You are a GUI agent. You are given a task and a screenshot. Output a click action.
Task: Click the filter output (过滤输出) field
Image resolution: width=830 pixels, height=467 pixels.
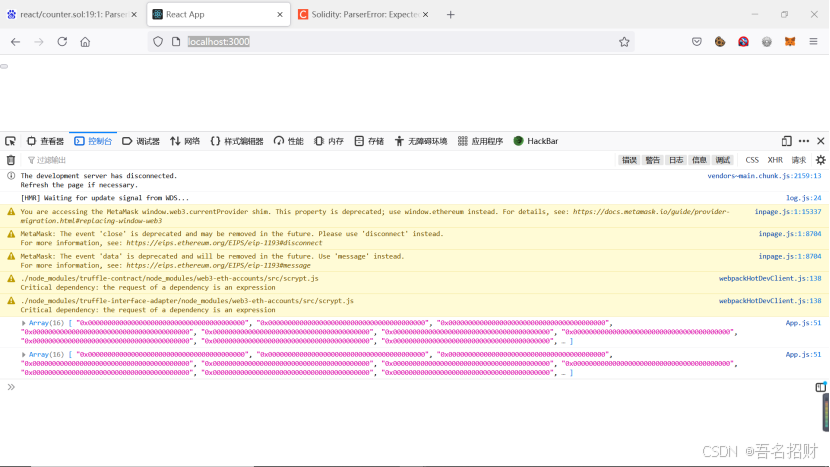pos(318,160)
